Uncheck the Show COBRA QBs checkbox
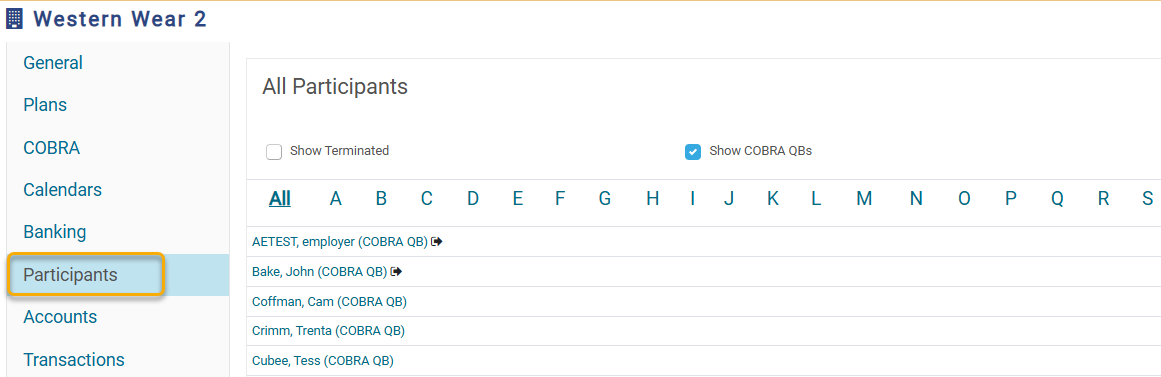Viewport: 1161px width, 377px height. click(693, 152)
